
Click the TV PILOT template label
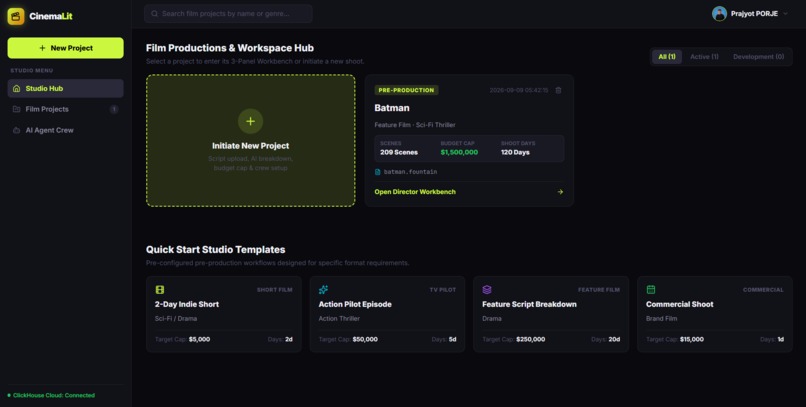tap(443, 290)
